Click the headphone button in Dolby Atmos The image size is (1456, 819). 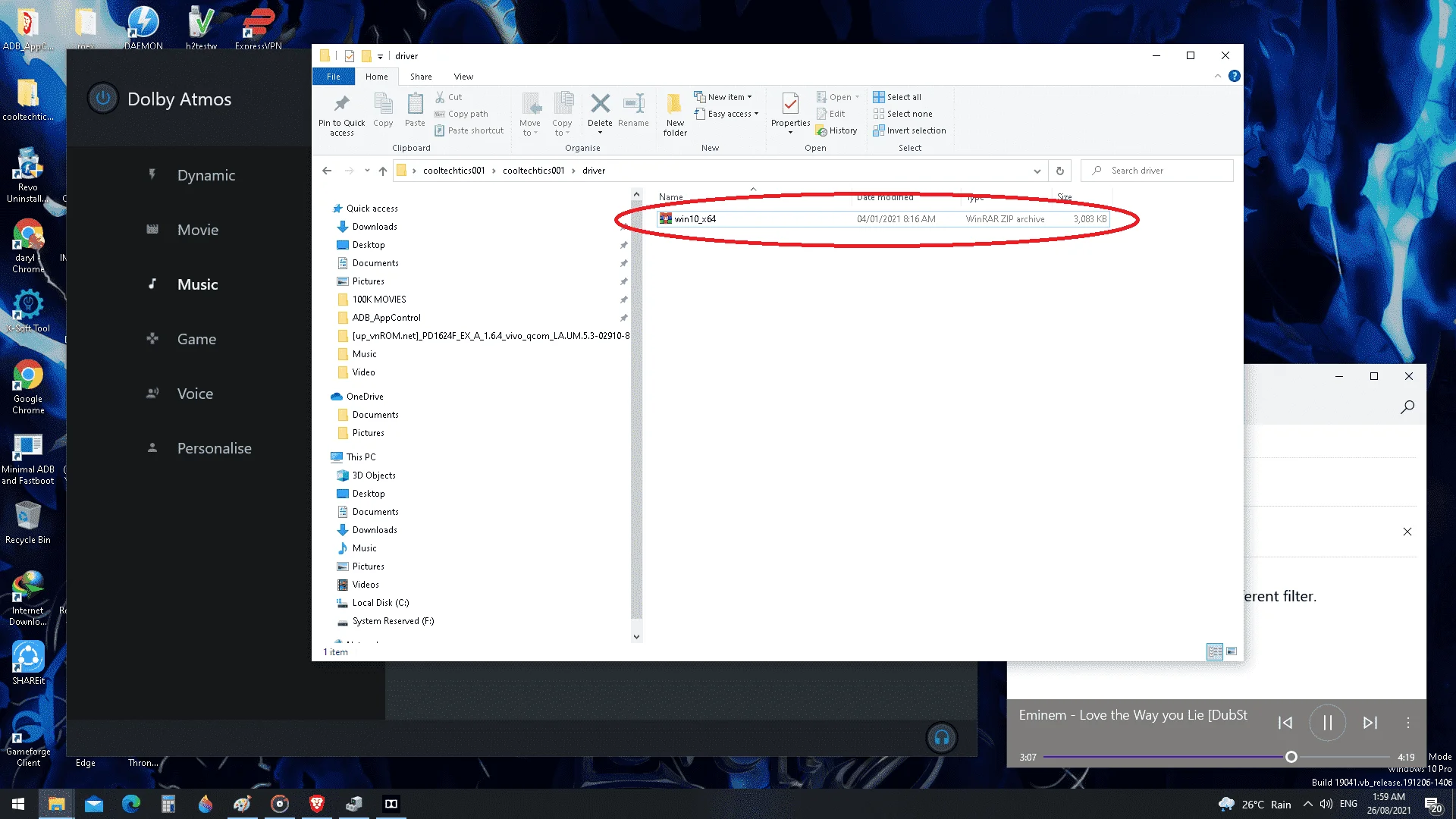[x=942, y=738]
